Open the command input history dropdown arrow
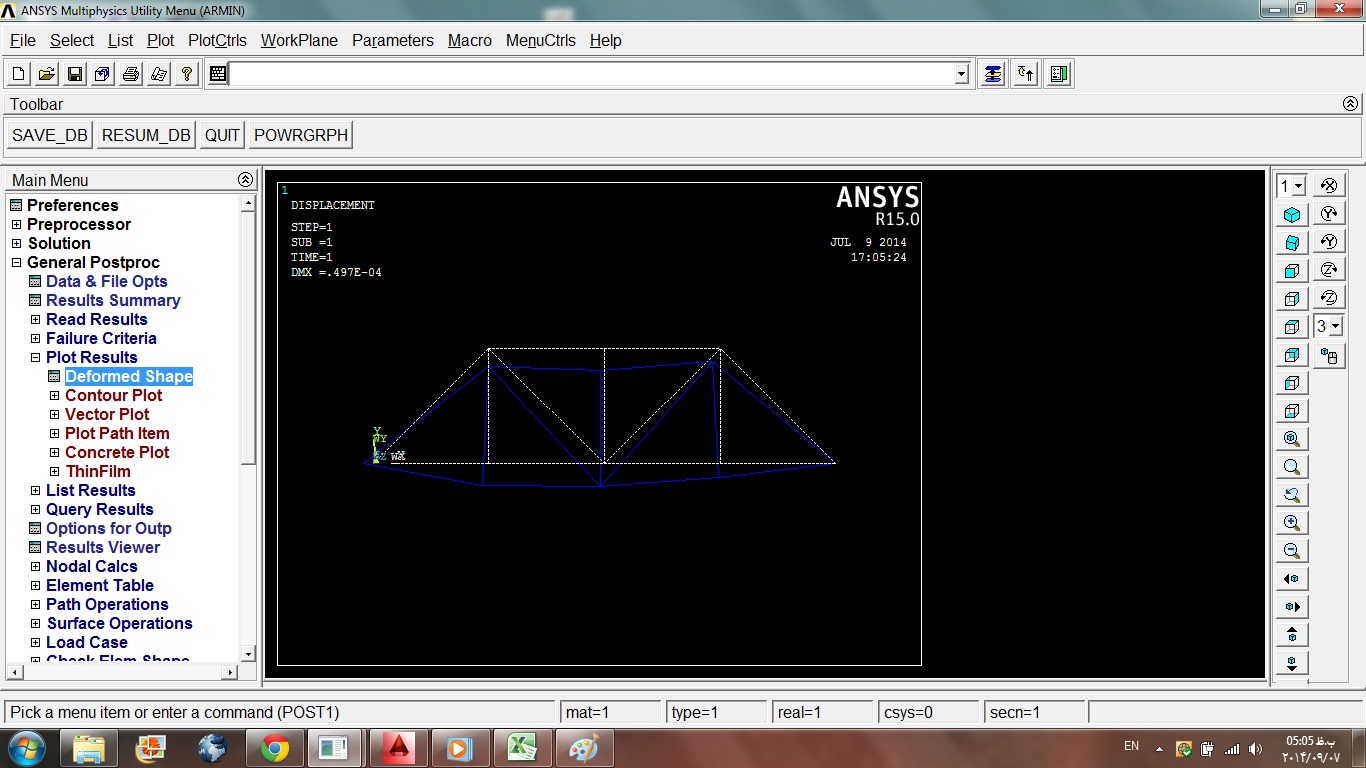Viewport: 1366px width, 768px height. (962, 74)
